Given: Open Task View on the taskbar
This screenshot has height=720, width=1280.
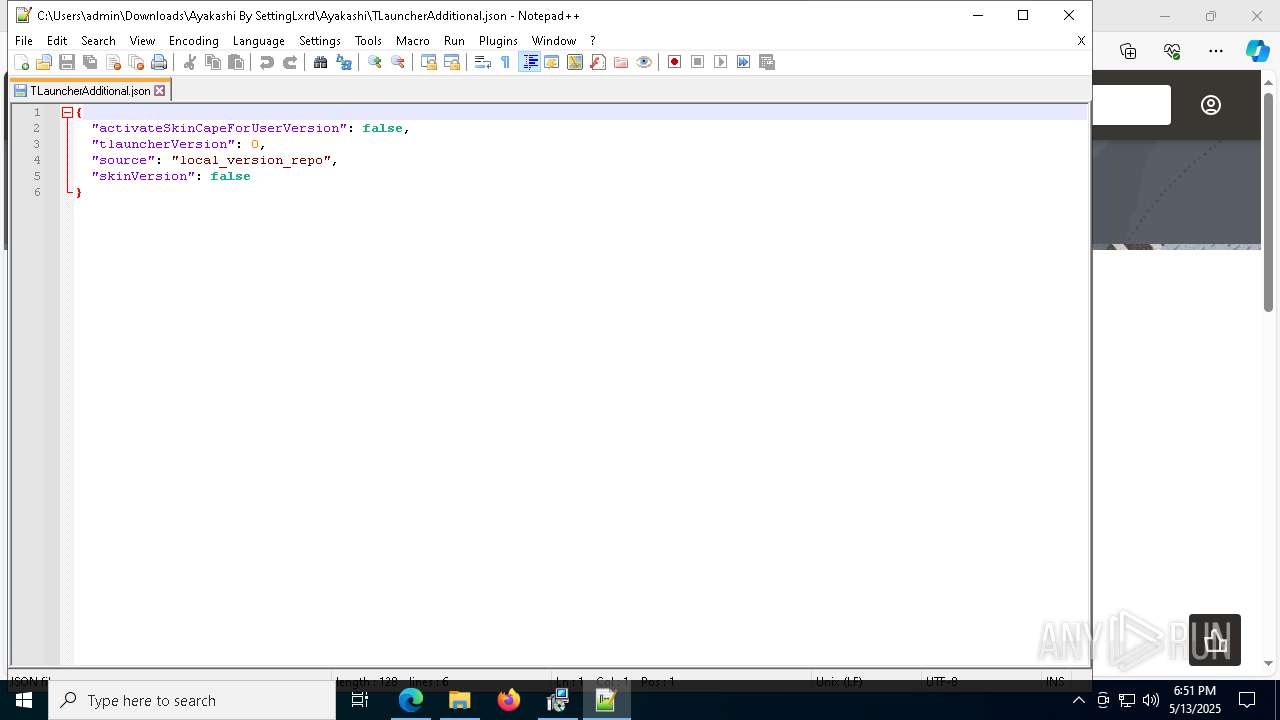Looking at the screenshot, I should [x=360, y=700].
